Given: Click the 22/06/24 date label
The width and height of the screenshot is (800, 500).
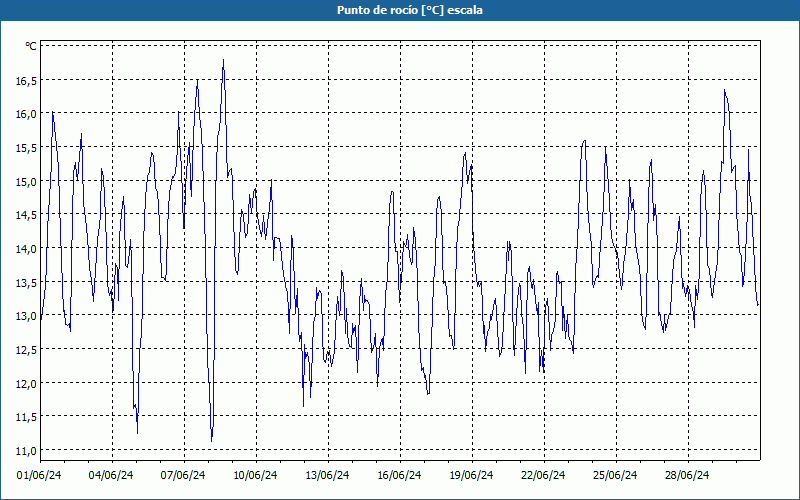Looking at the screenshot, I should coord(543,475).
